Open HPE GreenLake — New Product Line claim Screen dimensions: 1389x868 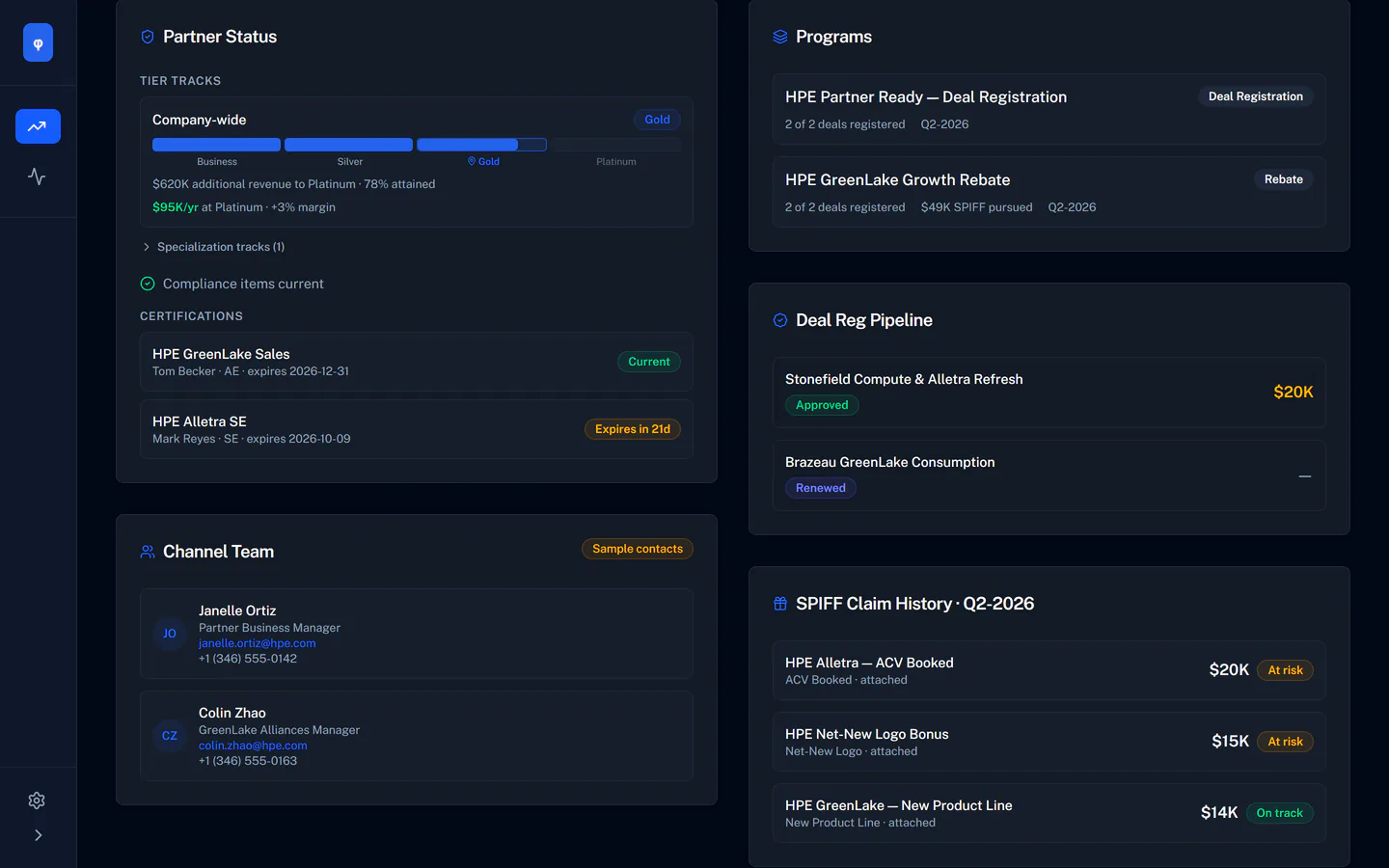tap(1049, 813)
